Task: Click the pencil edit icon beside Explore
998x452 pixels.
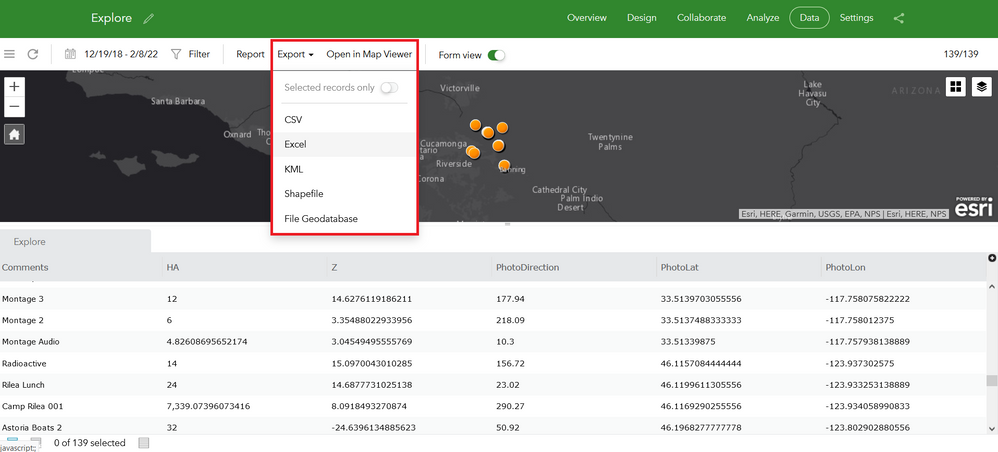Action: pos(149,18)
